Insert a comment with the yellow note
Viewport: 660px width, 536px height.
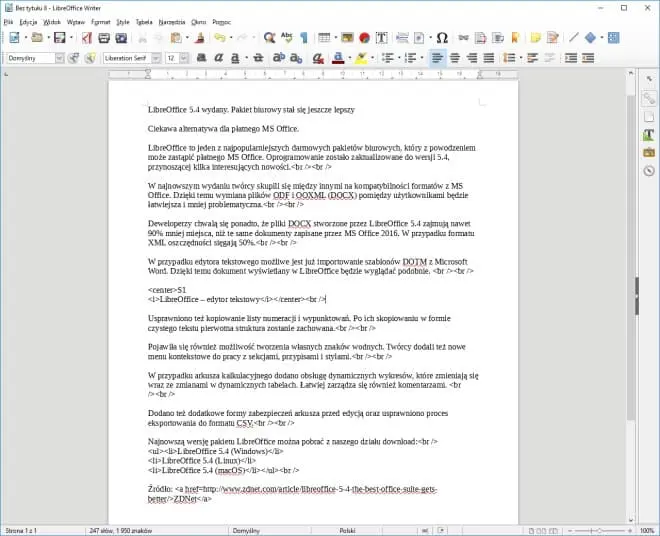pyautogui.click(x=535, y=38)
